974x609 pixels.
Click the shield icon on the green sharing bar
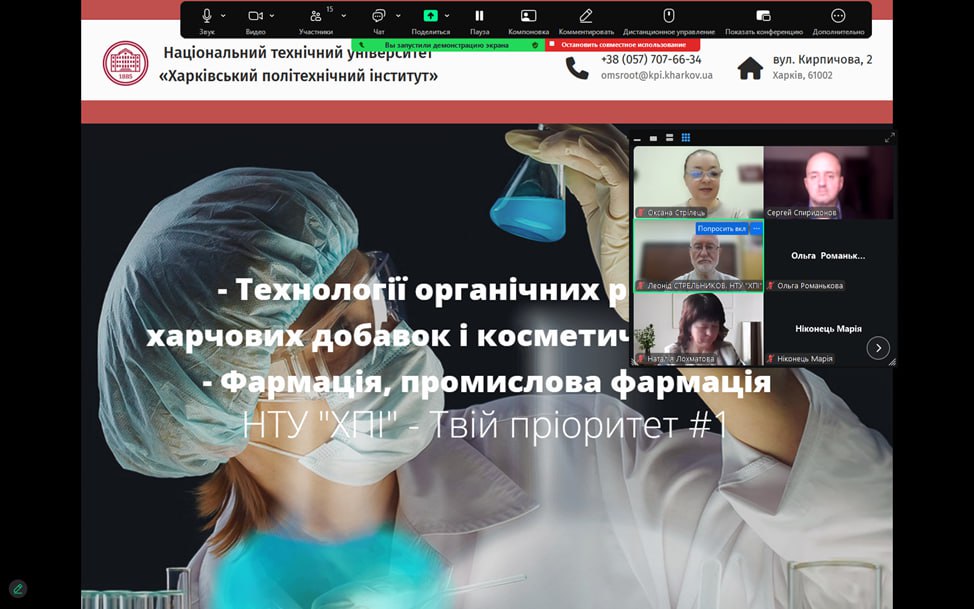pyautogui.click(x=535, y=45)
